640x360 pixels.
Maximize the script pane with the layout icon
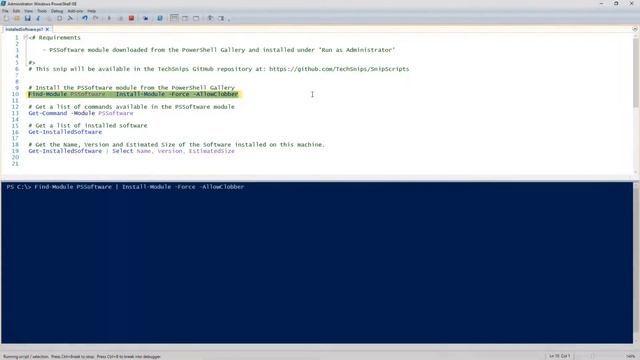[x=196, y=18]
